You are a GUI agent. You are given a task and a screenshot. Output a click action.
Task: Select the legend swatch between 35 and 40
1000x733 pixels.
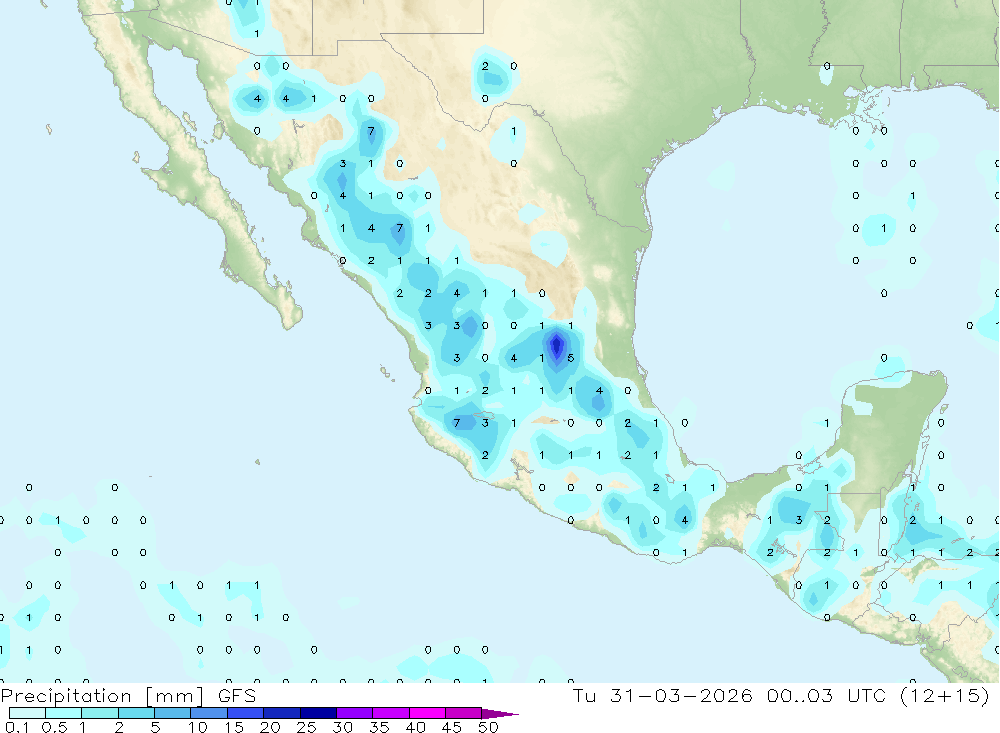point(391,713)
